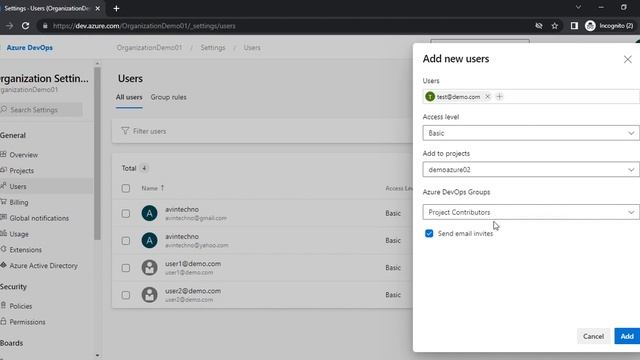Select checkbox for avintechno gmail row
This screenshot has height=360, width=640.
click(x=126, y=213)
